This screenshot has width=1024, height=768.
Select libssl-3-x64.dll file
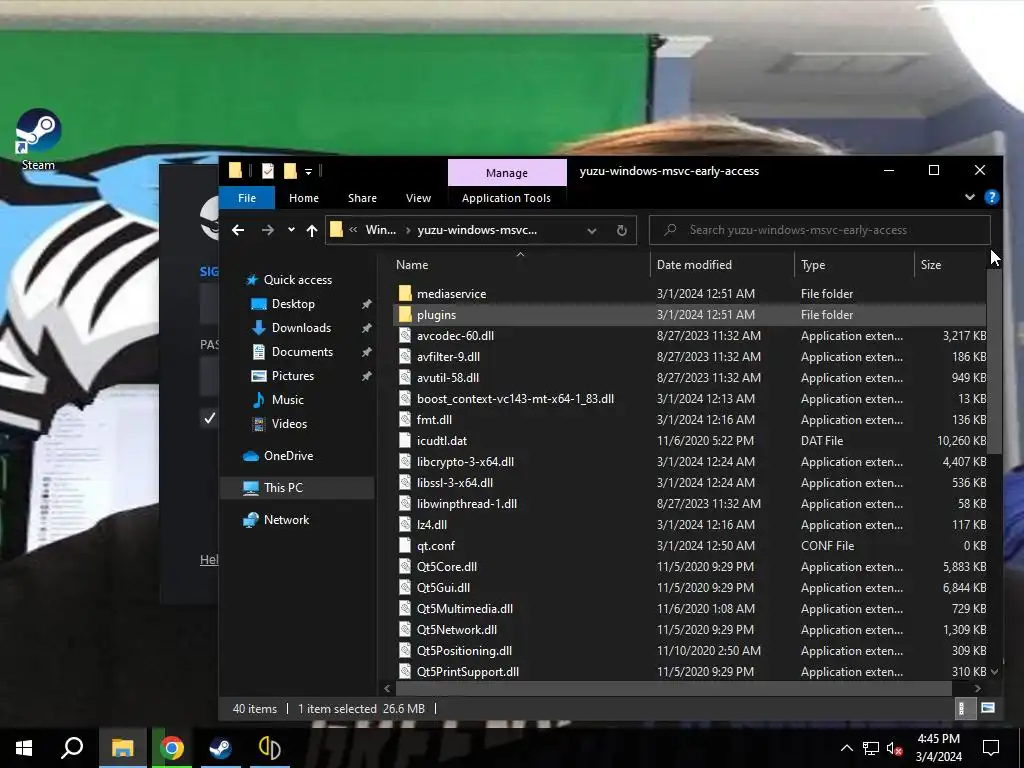pos(455,483)
